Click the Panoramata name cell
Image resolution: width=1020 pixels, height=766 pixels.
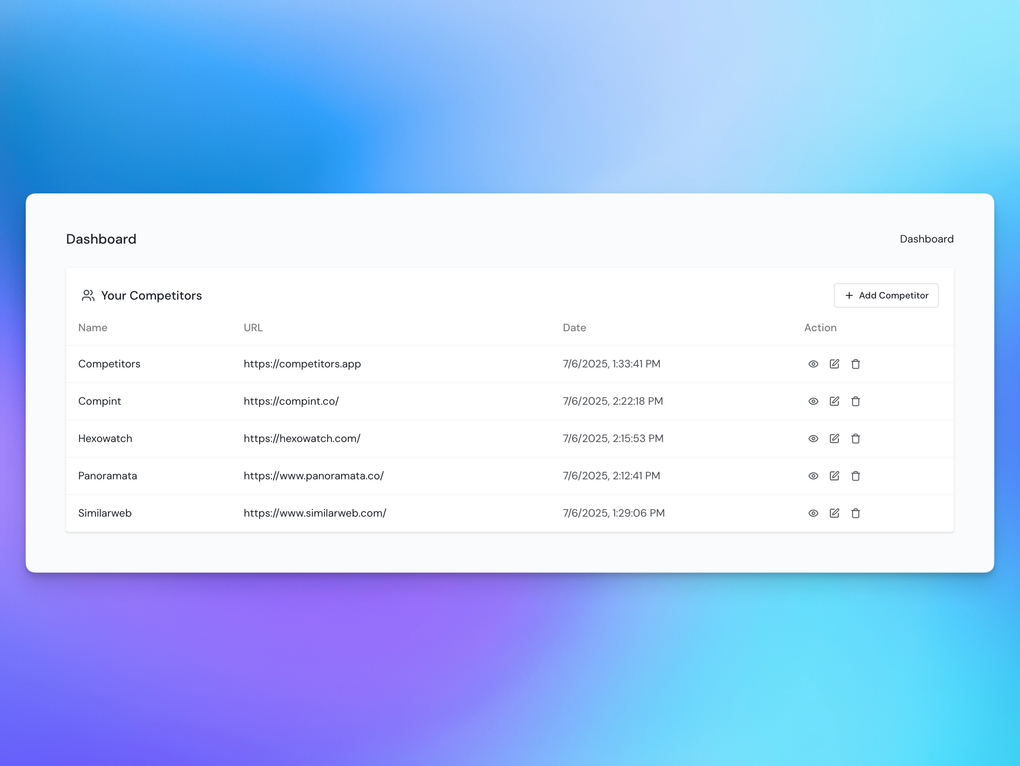pyautogui.click(x=107, y=475)
